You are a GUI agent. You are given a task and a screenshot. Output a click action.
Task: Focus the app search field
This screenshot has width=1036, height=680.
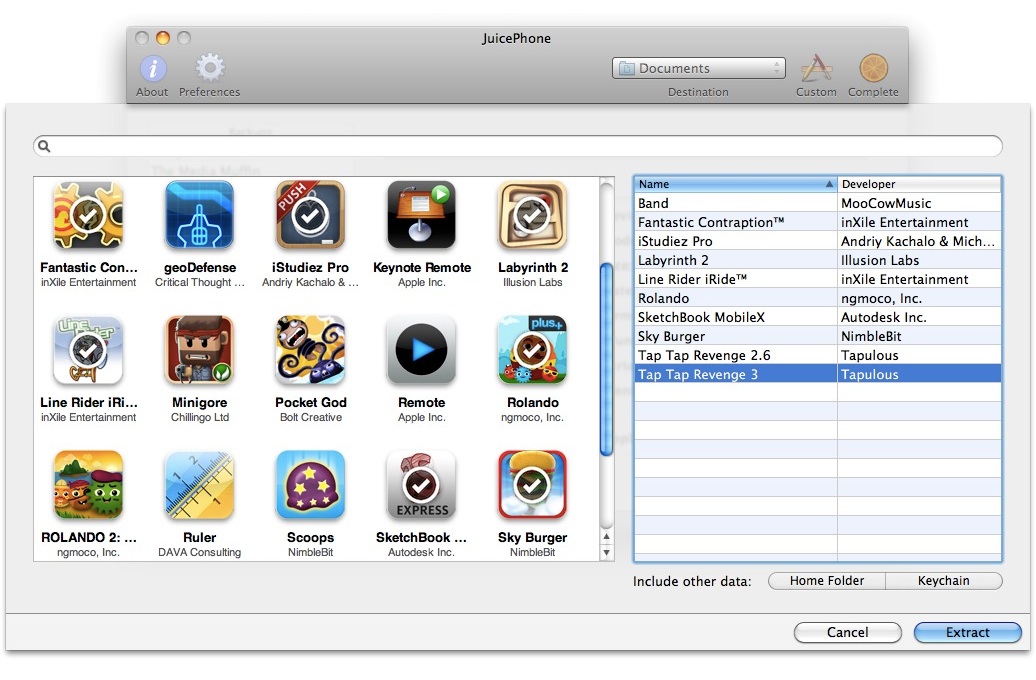(517, 146)
